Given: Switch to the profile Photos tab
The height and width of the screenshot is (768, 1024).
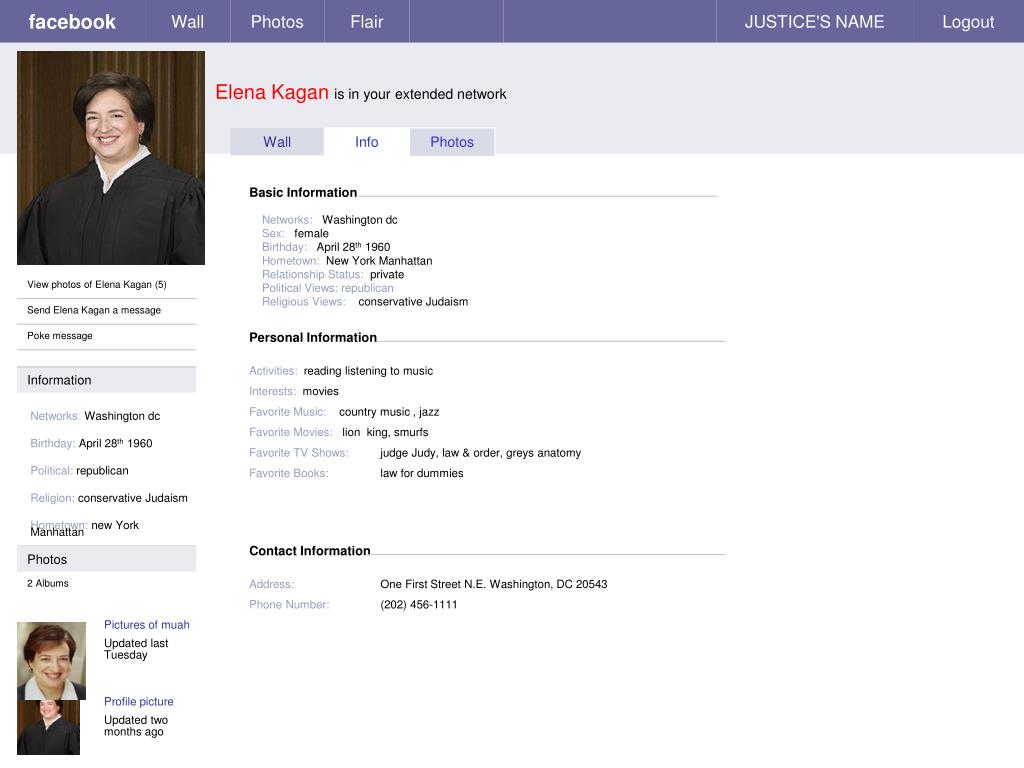Looking at the screenshot, I should click(x=452, y=142).
